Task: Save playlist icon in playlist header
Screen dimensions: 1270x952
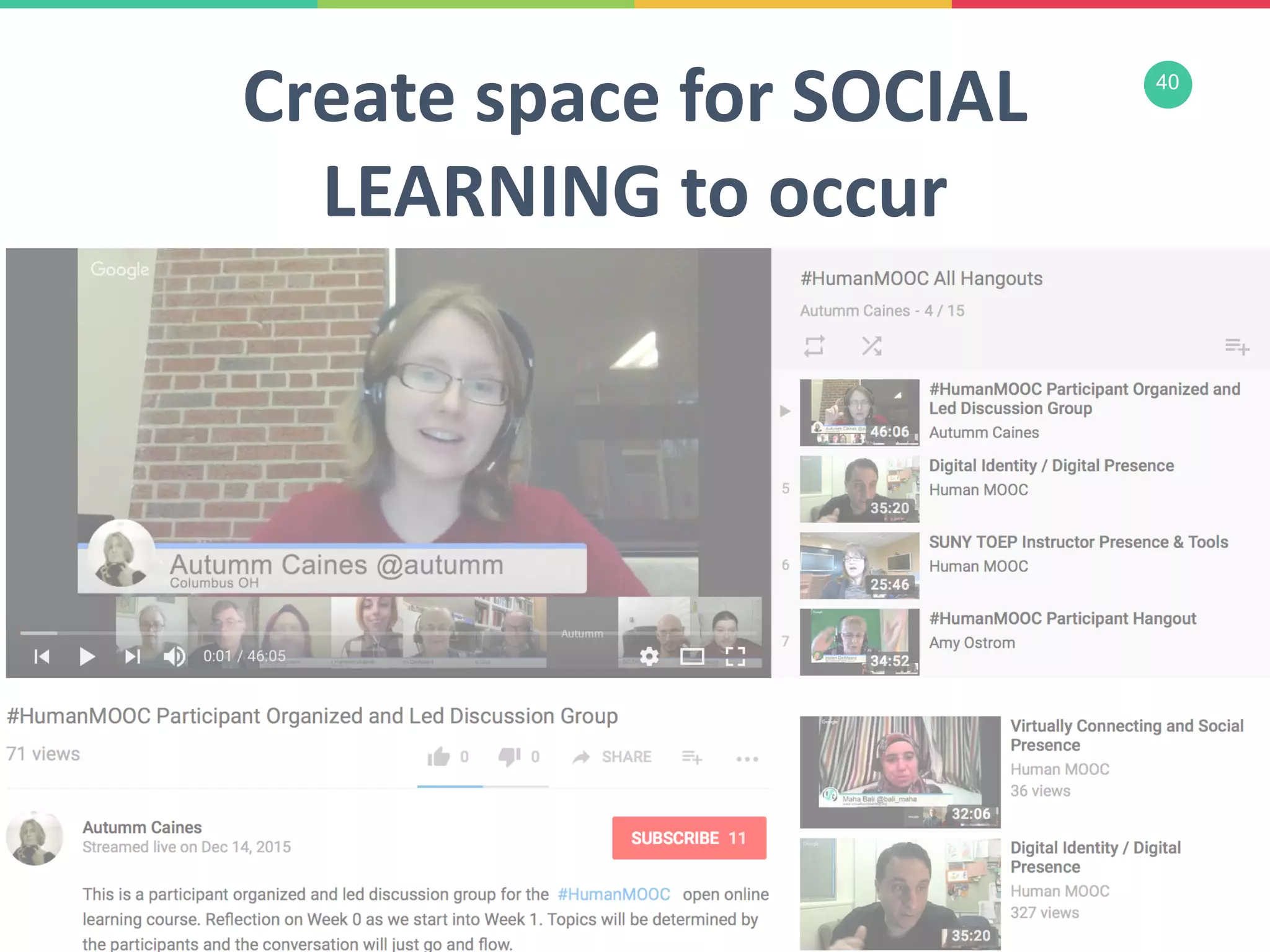Action: click(1237, 346)
